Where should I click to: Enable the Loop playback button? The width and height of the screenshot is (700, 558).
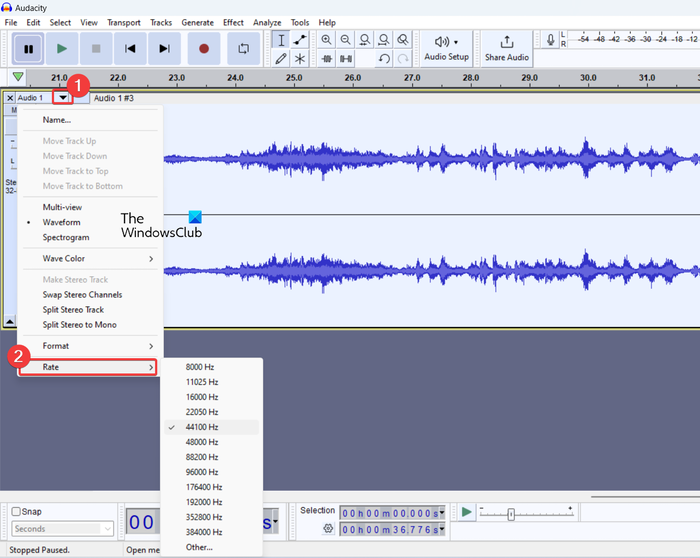pyautogui.click(x=242, y=48)
